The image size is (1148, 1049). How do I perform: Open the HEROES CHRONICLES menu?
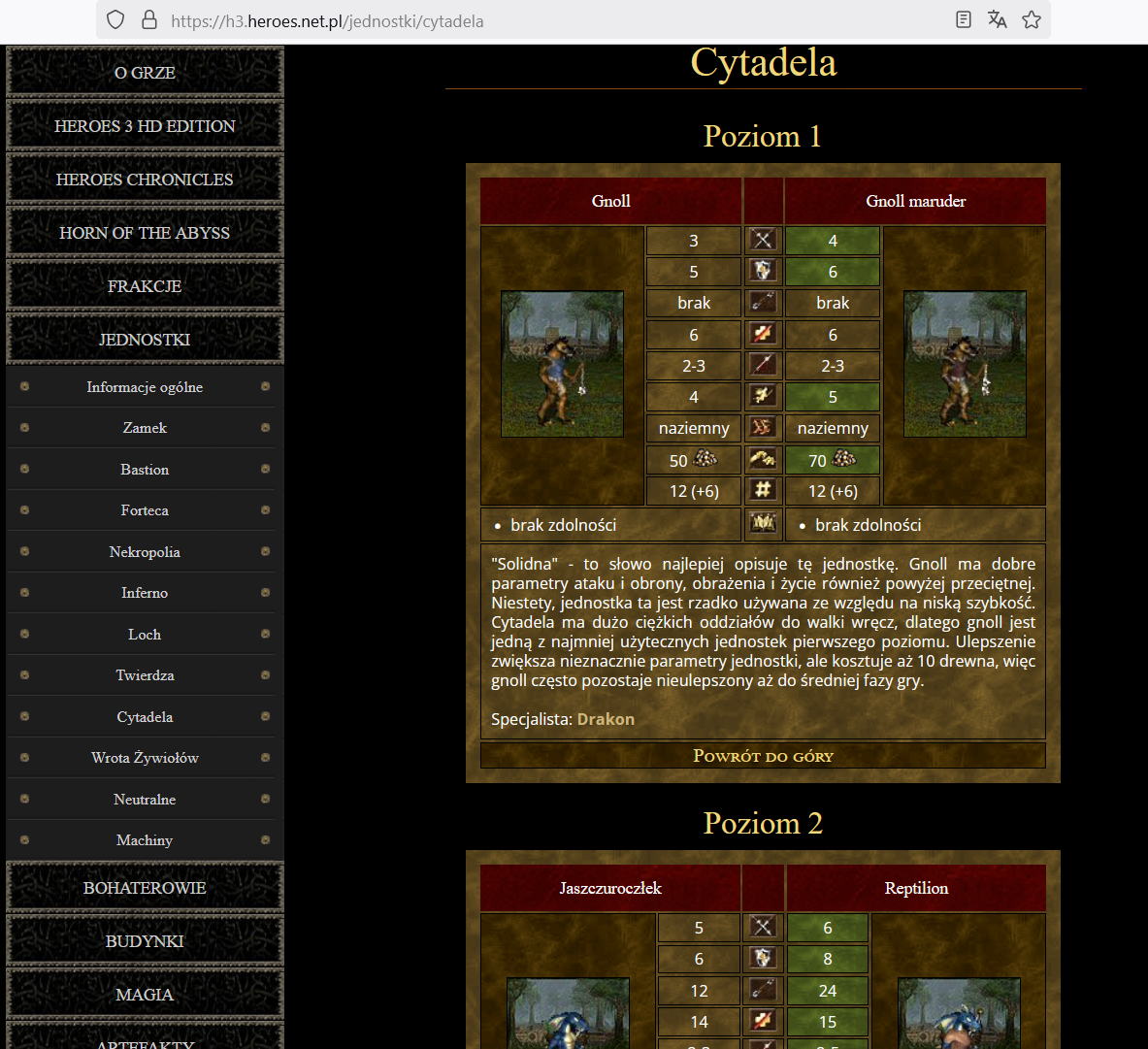pyautogui.click(x=145, y=180)
